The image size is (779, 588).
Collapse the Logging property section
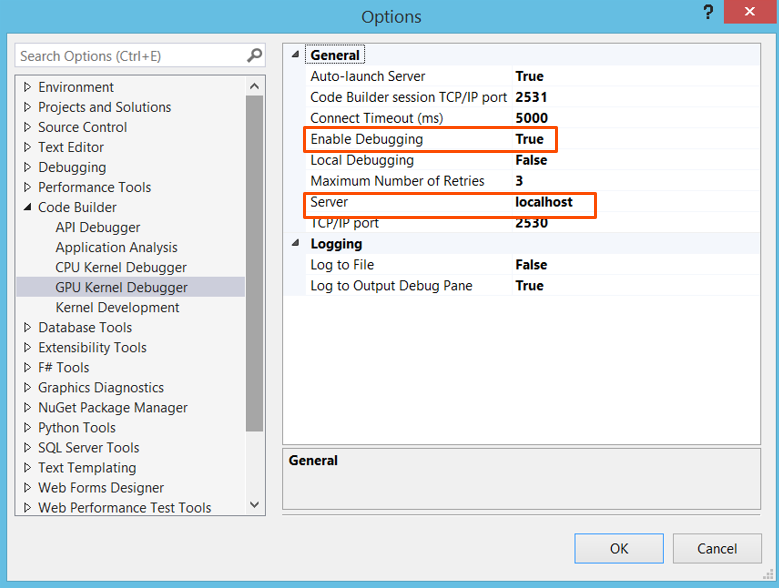pos(295,243)
